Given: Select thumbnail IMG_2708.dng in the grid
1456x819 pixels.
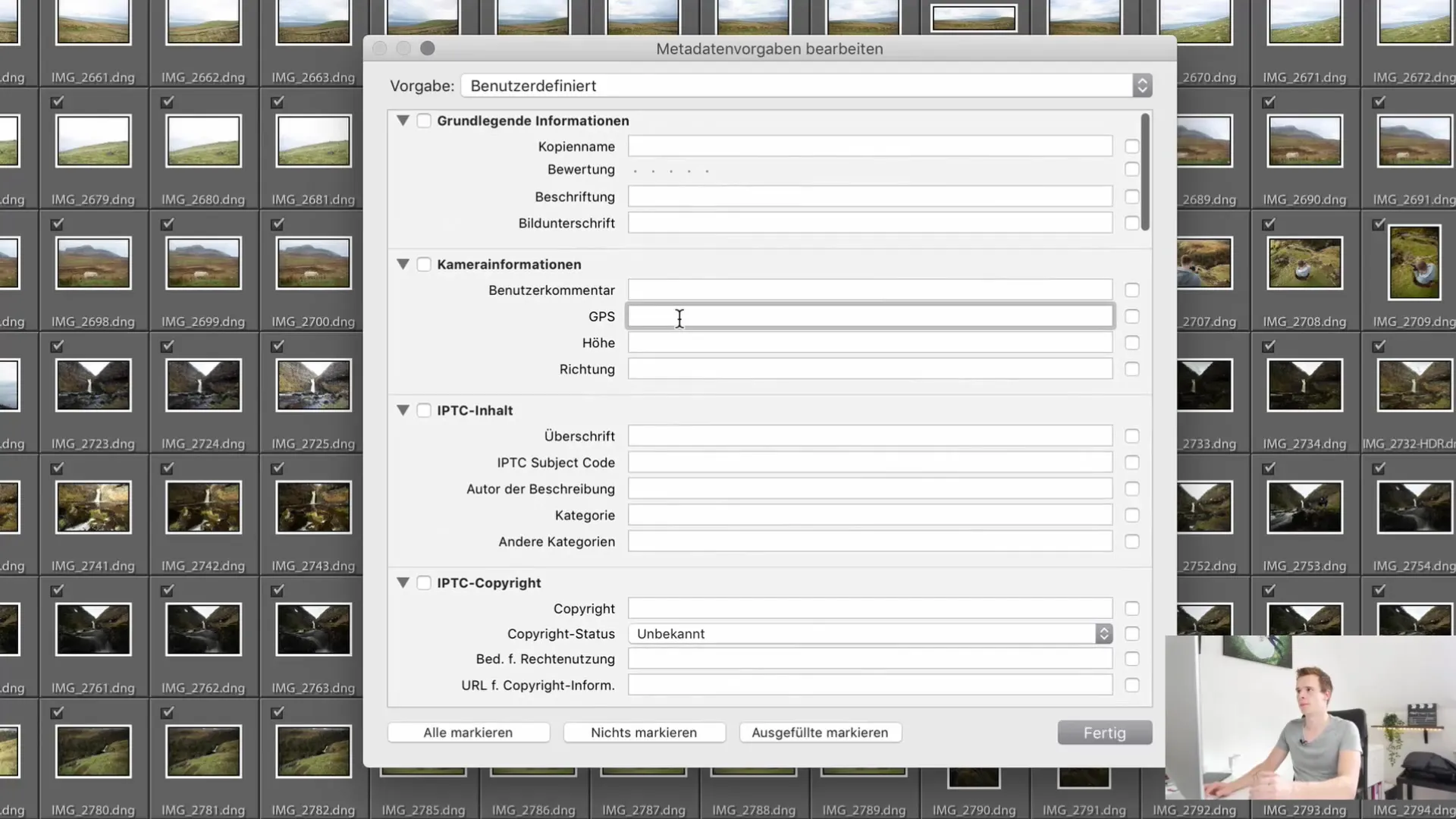Looking at the screenshot, I should coord(1304,263).
